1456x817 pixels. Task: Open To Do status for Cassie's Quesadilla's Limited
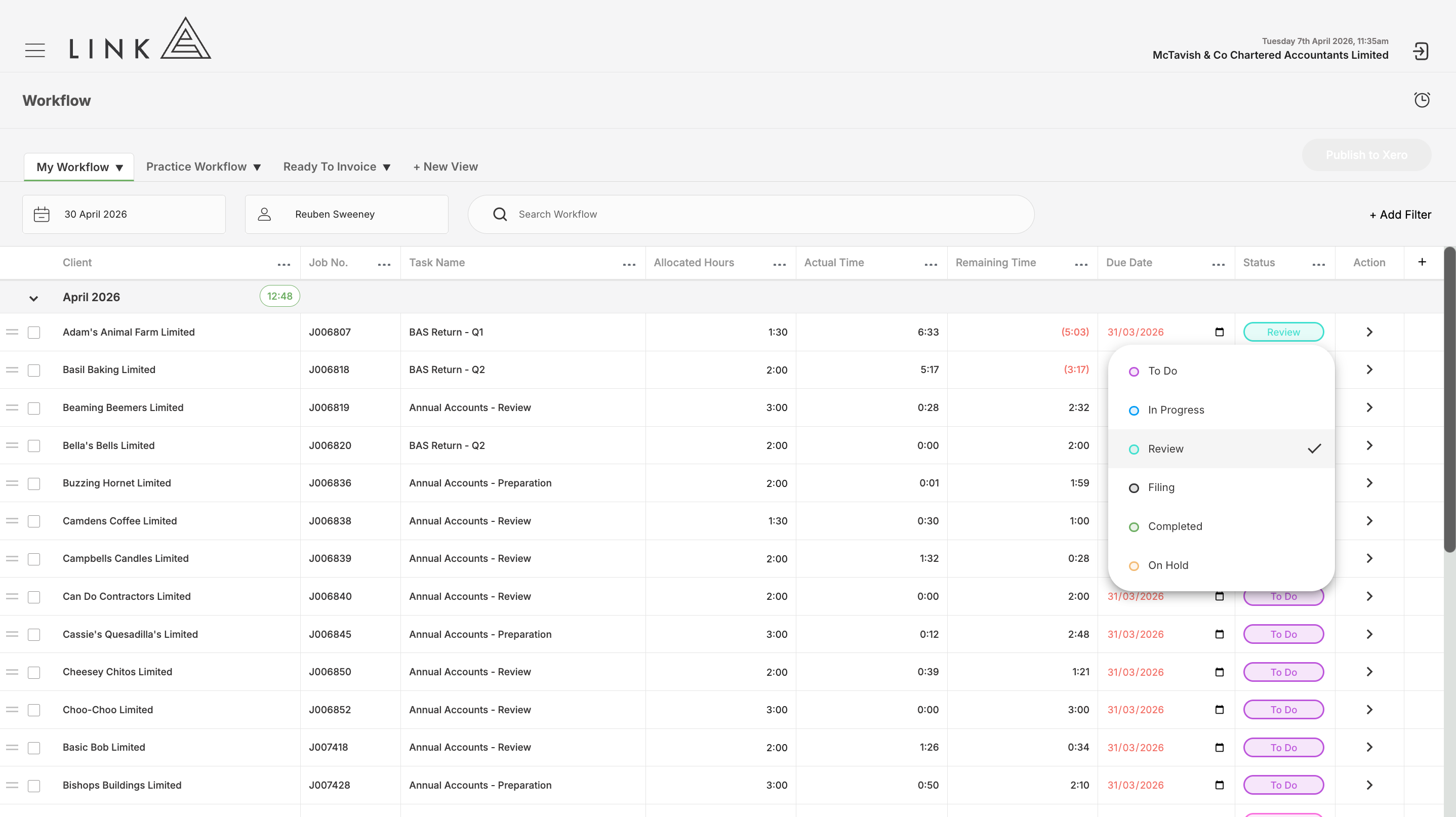(1283, 634)
